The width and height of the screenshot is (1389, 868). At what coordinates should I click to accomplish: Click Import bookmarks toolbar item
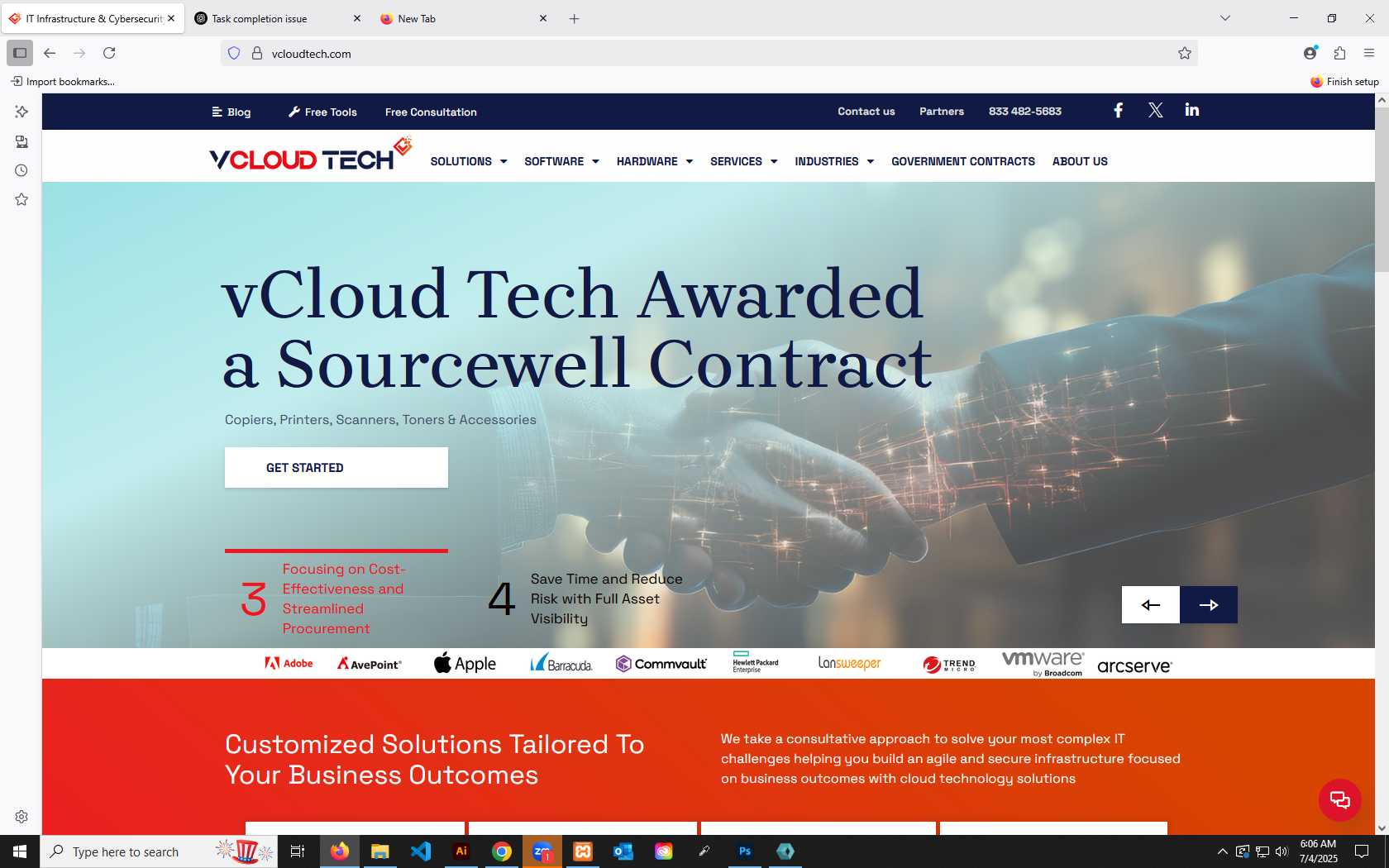click(x=63, y=81)
